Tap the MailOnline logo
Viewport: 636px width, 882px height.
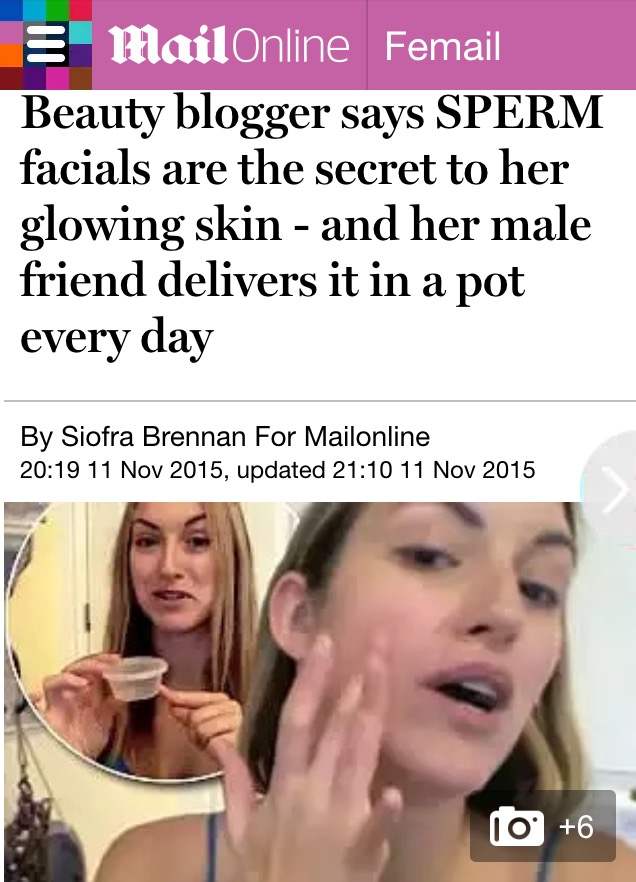coord(229,45)
